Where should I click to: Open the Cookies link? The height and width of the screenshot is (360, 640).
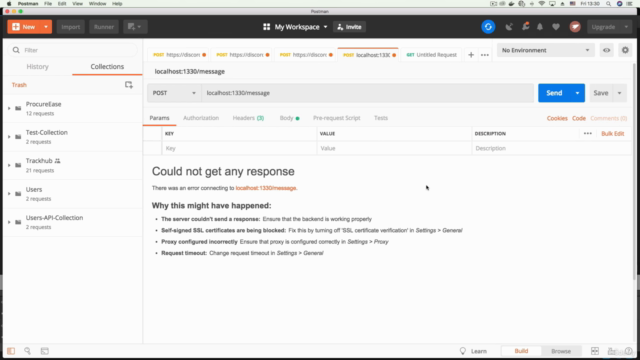(557, 118)
